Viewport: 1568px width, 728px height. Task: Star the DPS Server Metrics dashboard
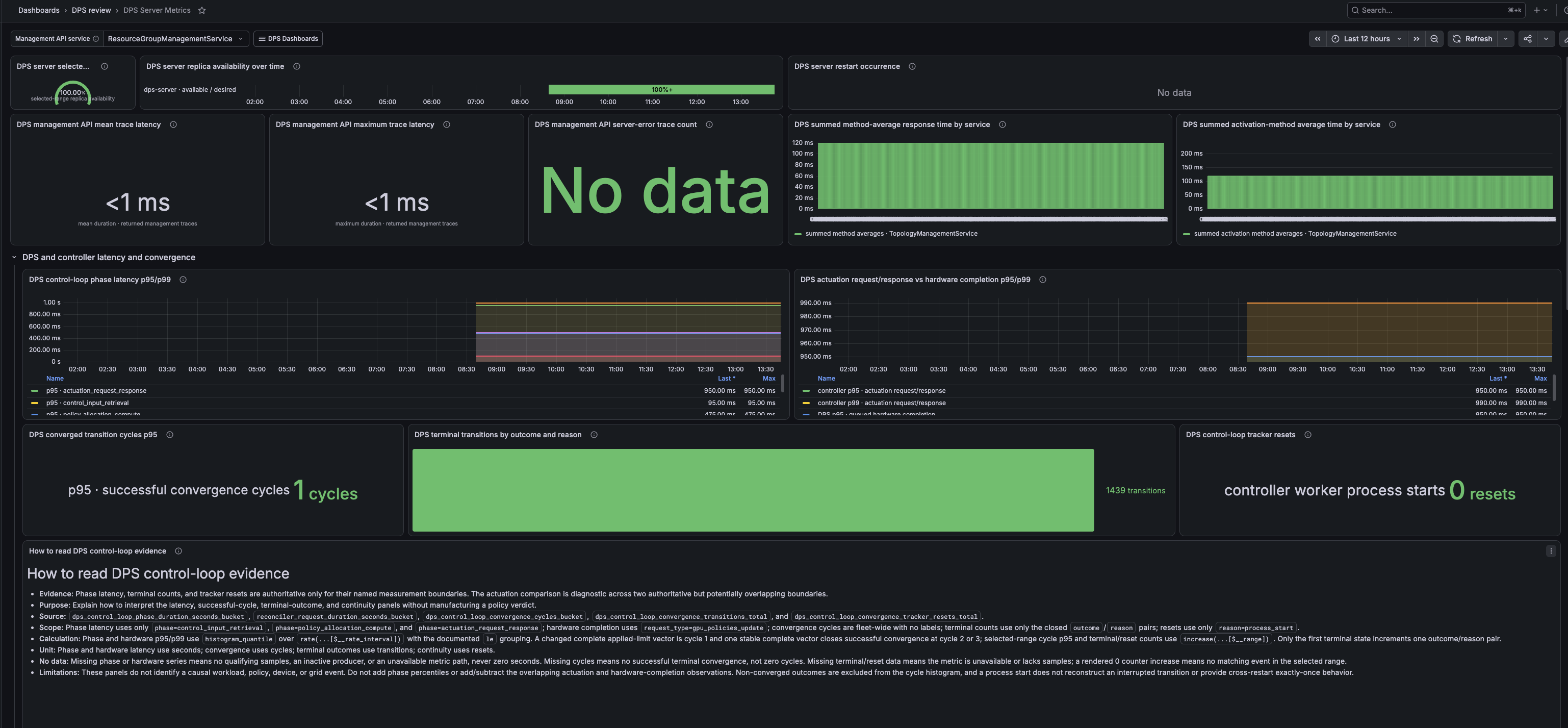pyautogui.click(x=202, y=10)
